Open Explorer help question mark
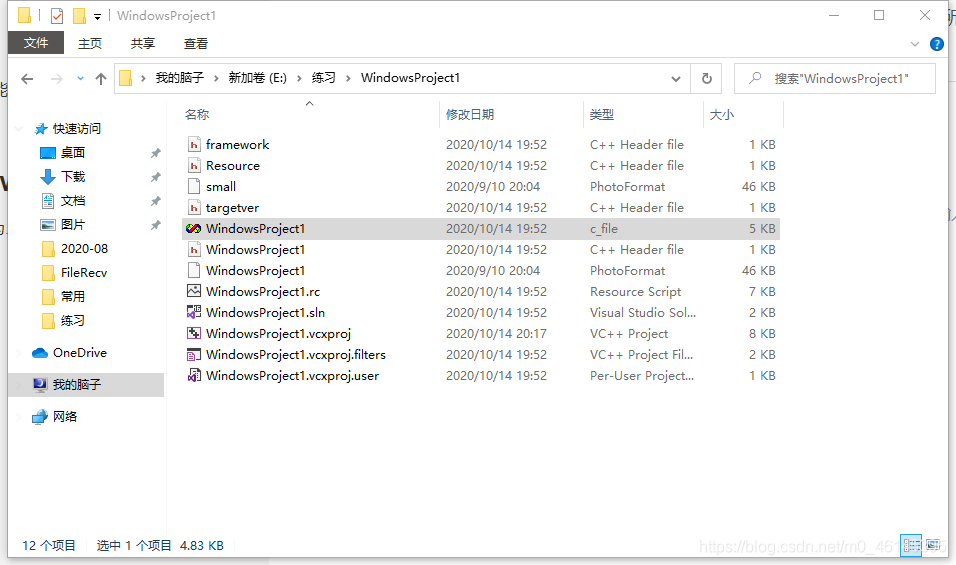This screenshot has width=956, height=565. [x=936, y=44]
